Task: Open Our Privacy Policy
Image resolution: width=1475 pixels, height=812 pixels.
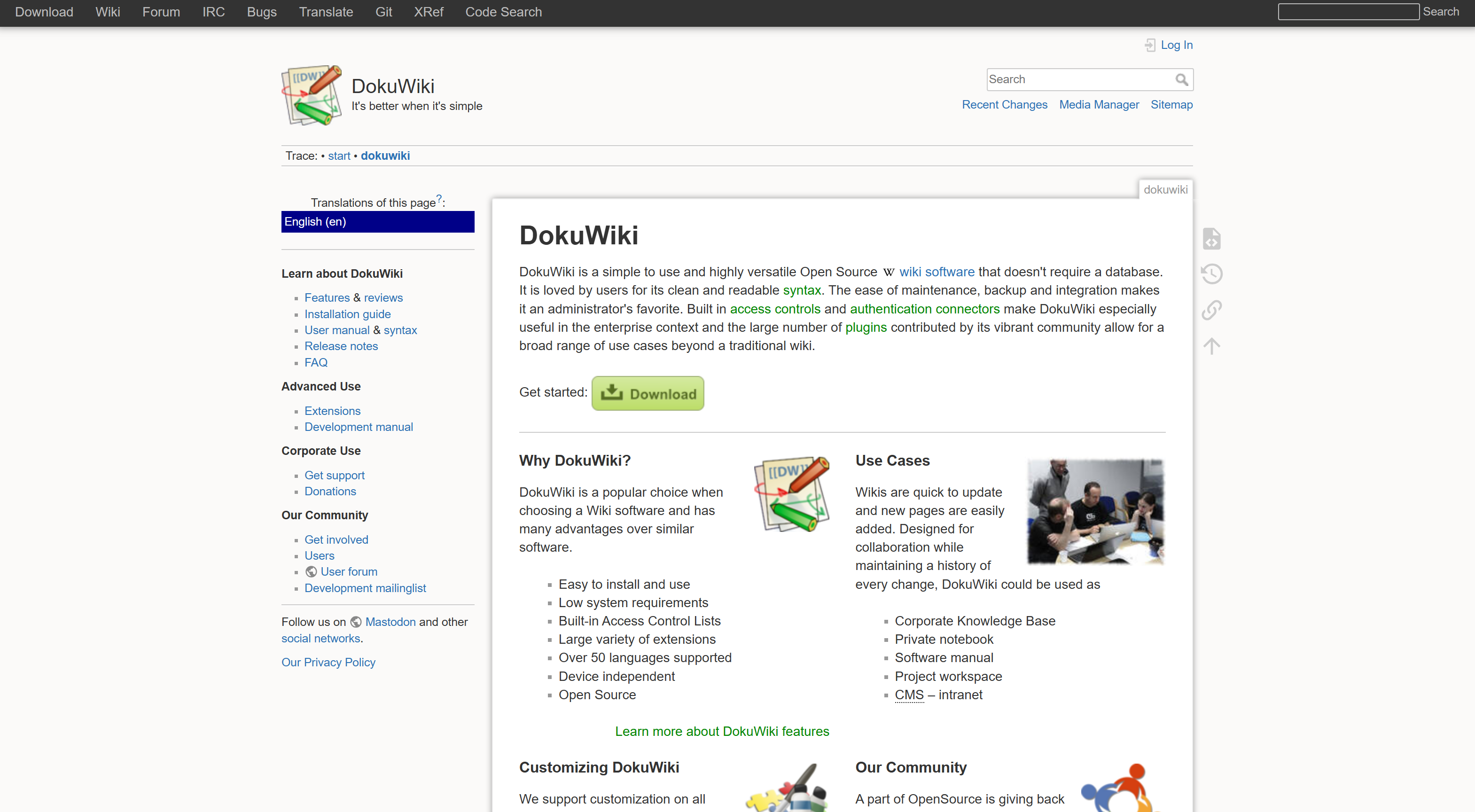Action: pyautogui.click(x=328, y=663)
